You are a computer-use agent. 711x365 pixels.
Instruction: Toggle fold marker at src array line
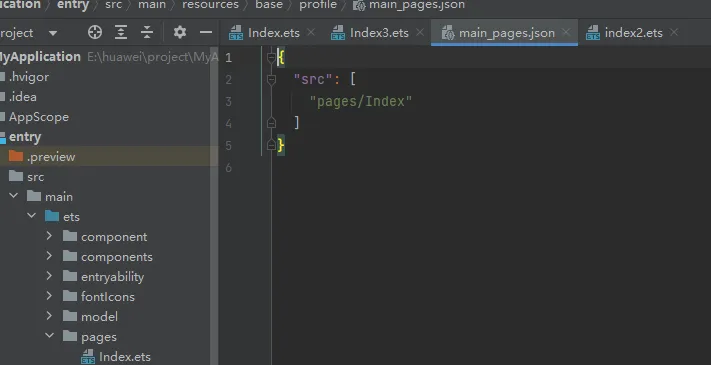271,80
